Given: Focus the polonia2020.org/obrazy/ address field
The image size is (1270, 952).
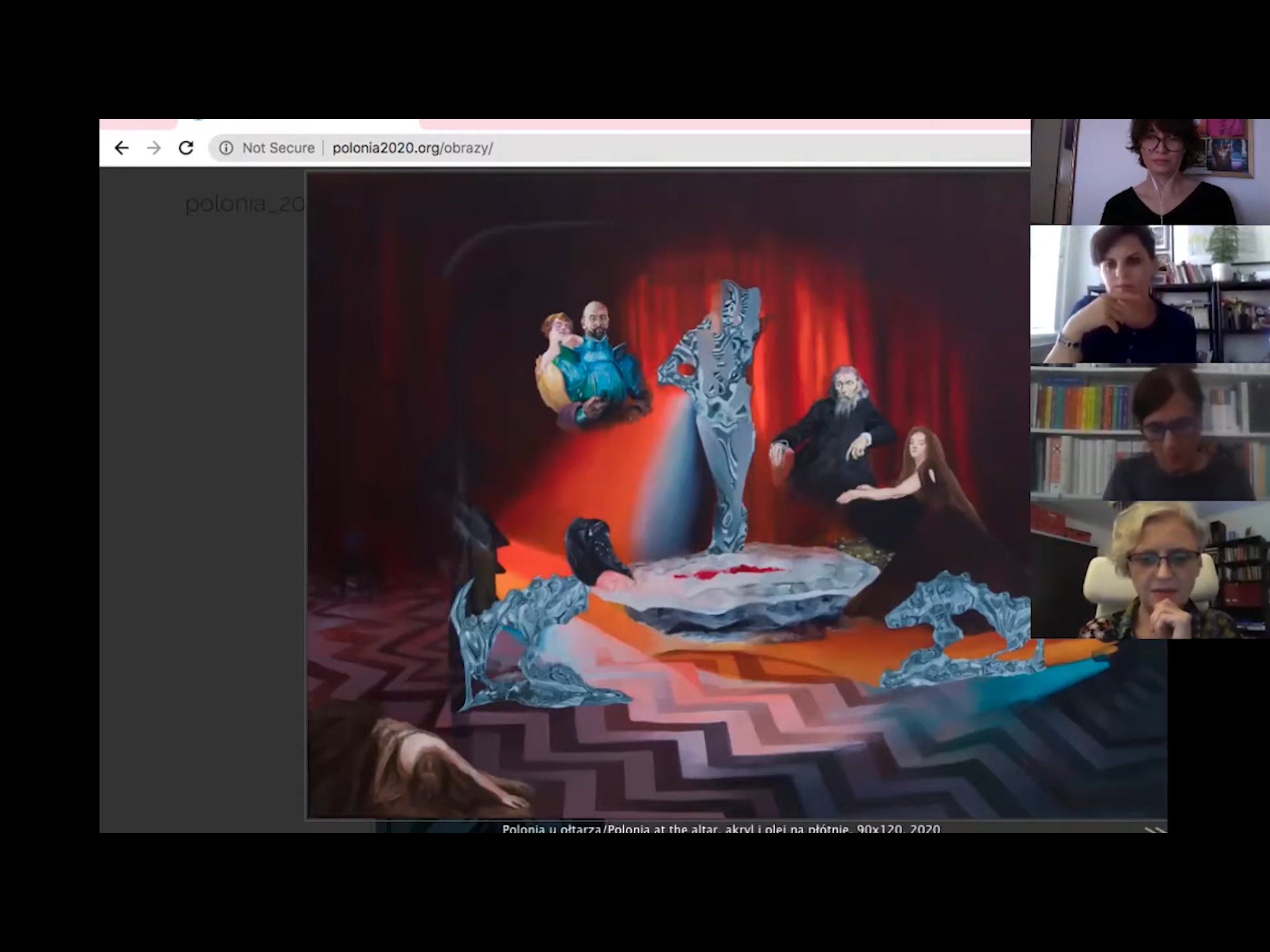Looking at the screenshot, I should (x=412, y=148).
